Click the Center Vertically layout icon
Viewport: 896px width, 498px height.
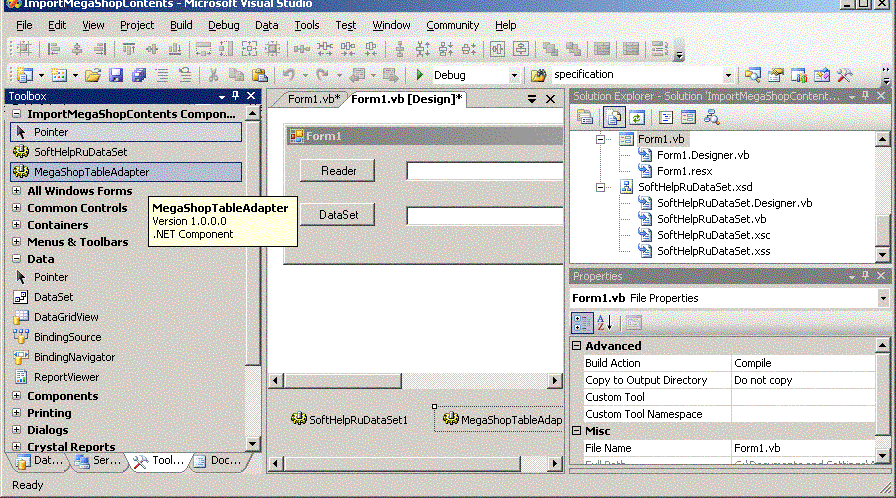coord(521,49)
